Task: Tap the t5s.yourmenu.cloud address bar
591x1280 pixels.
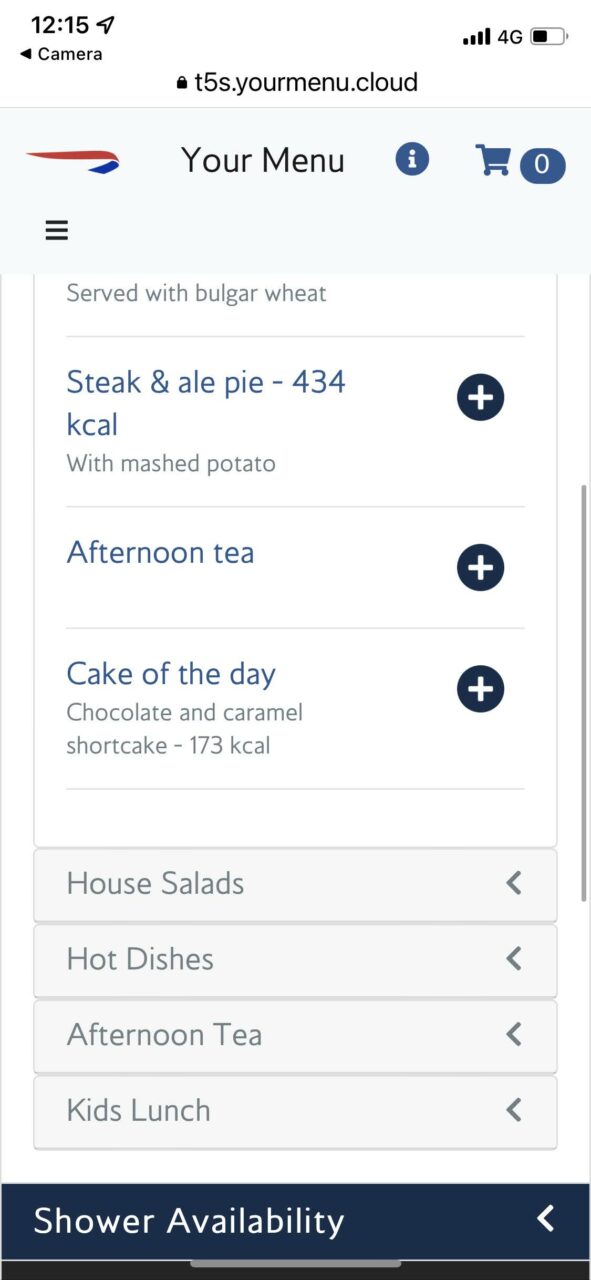Action: (296, 83)
